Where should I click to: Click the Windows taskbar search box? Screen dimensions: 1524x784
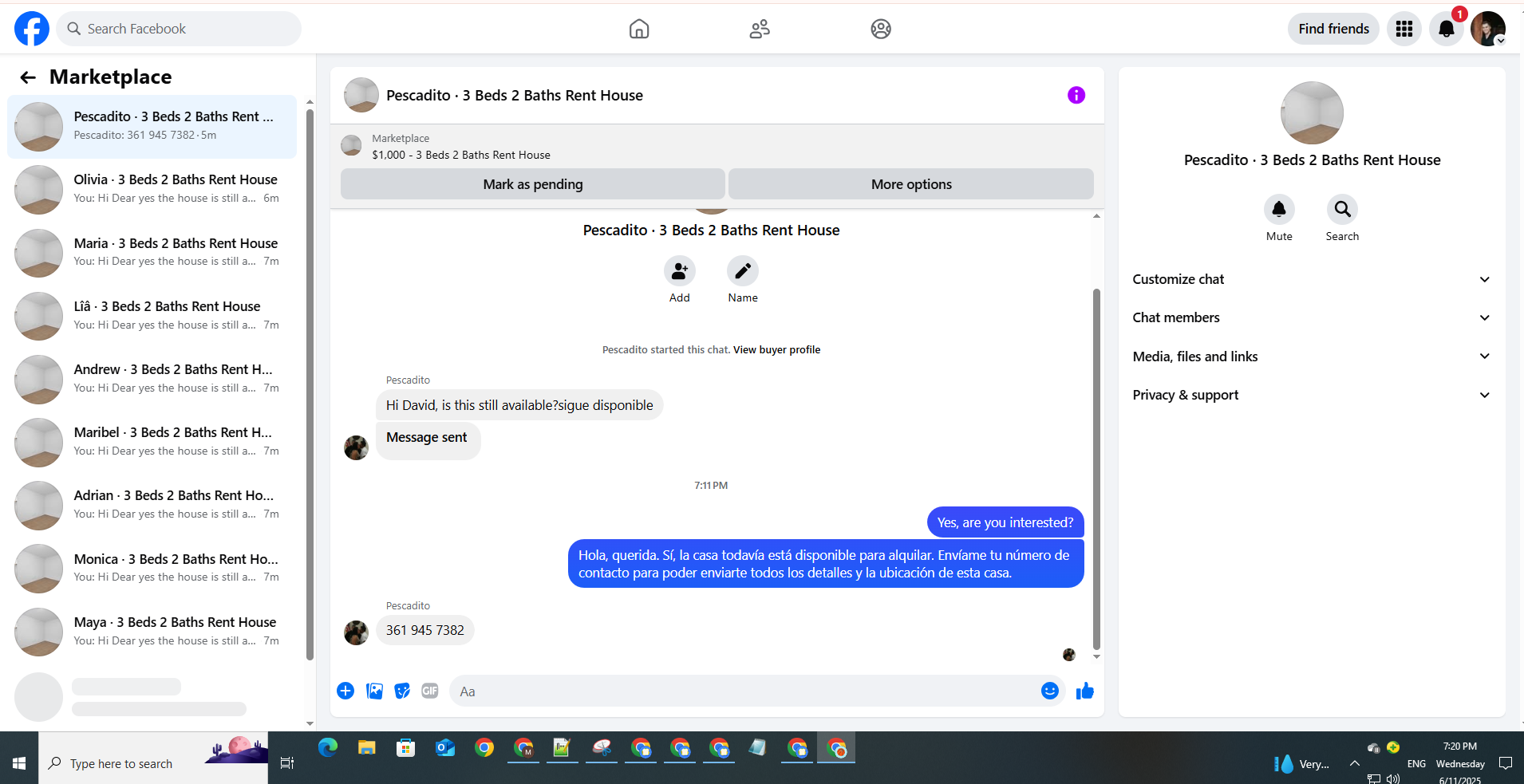(153, 763)
